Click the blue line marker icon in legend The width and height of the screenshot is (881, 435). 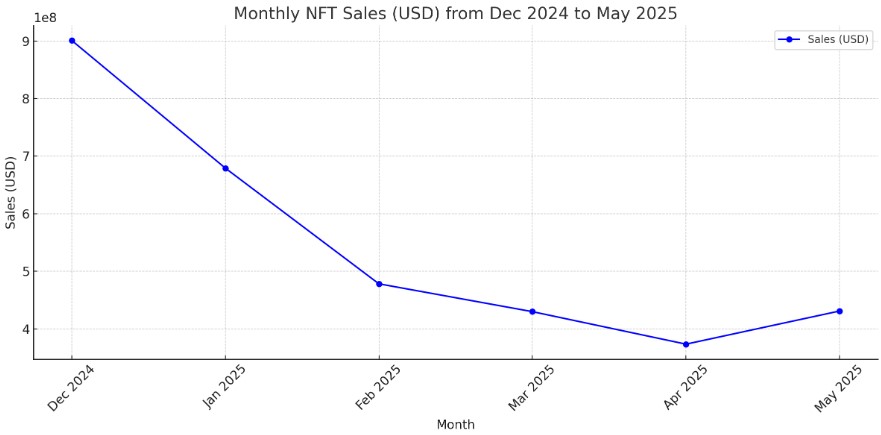(790, 40)
